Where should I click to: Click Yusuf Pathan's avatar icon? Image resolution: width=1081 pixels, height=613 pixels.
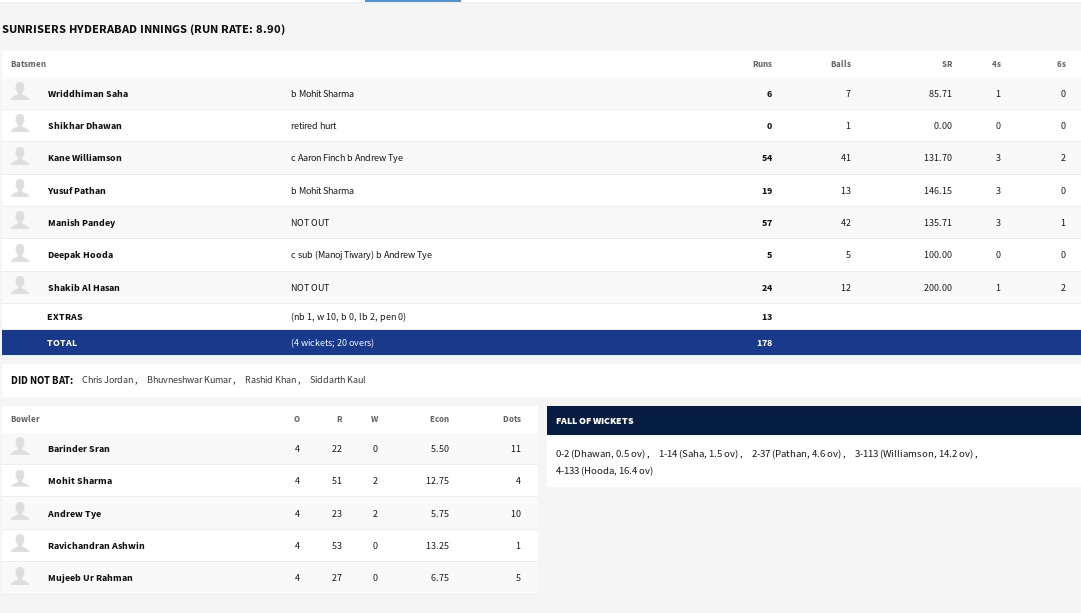pyautogui.click(x=21, y=188)
